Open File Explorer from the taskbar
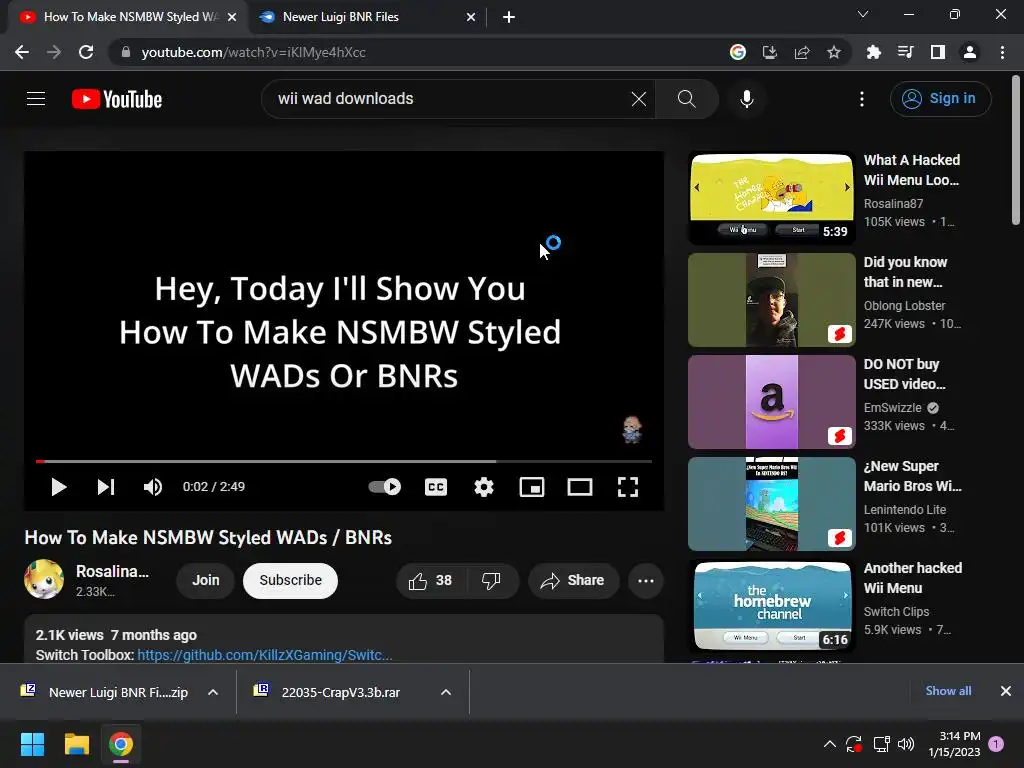 click(x=76, y=744)
